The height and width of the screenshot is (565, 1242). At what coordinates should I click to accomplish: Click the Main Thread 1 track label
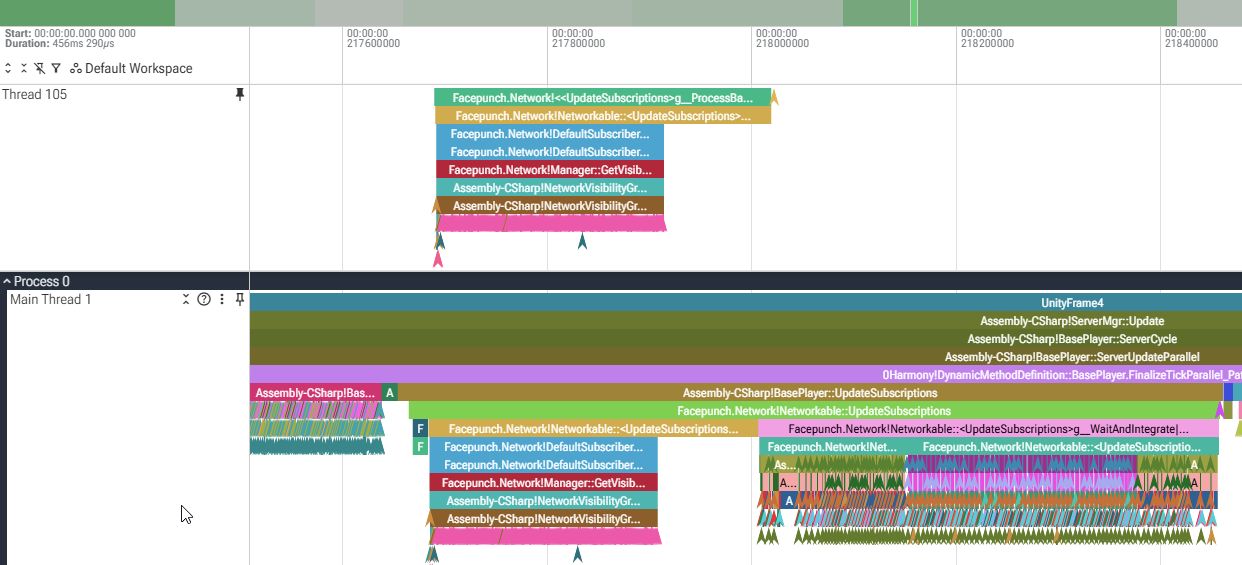click(x=50, y=299)
